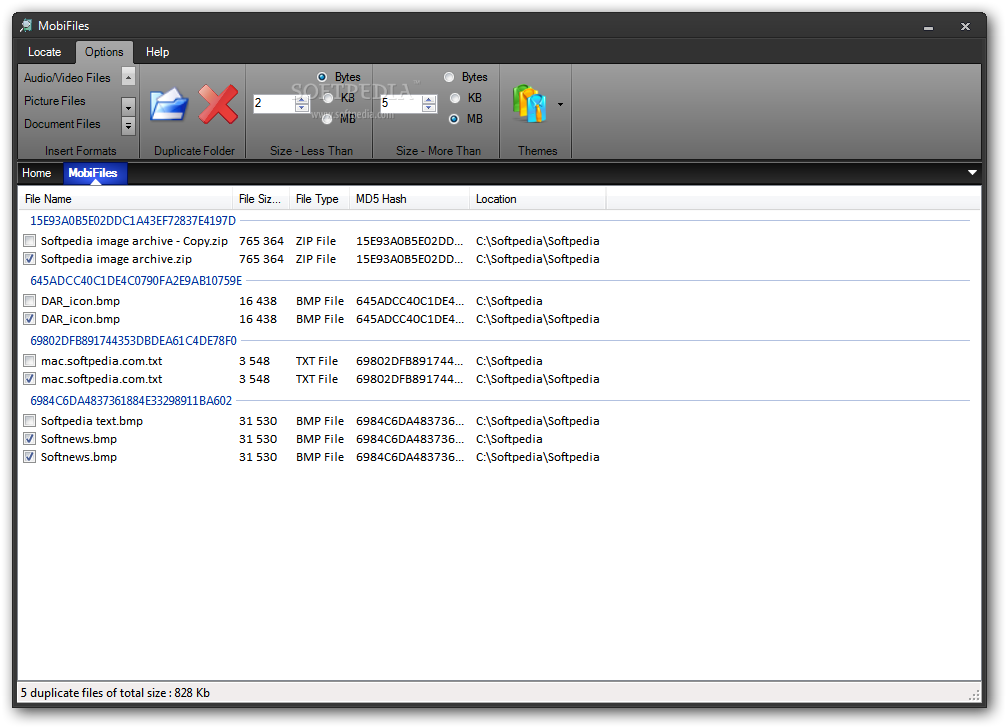
Task: Click file size 765 364 of Copy.zip row
Action: 261,241
